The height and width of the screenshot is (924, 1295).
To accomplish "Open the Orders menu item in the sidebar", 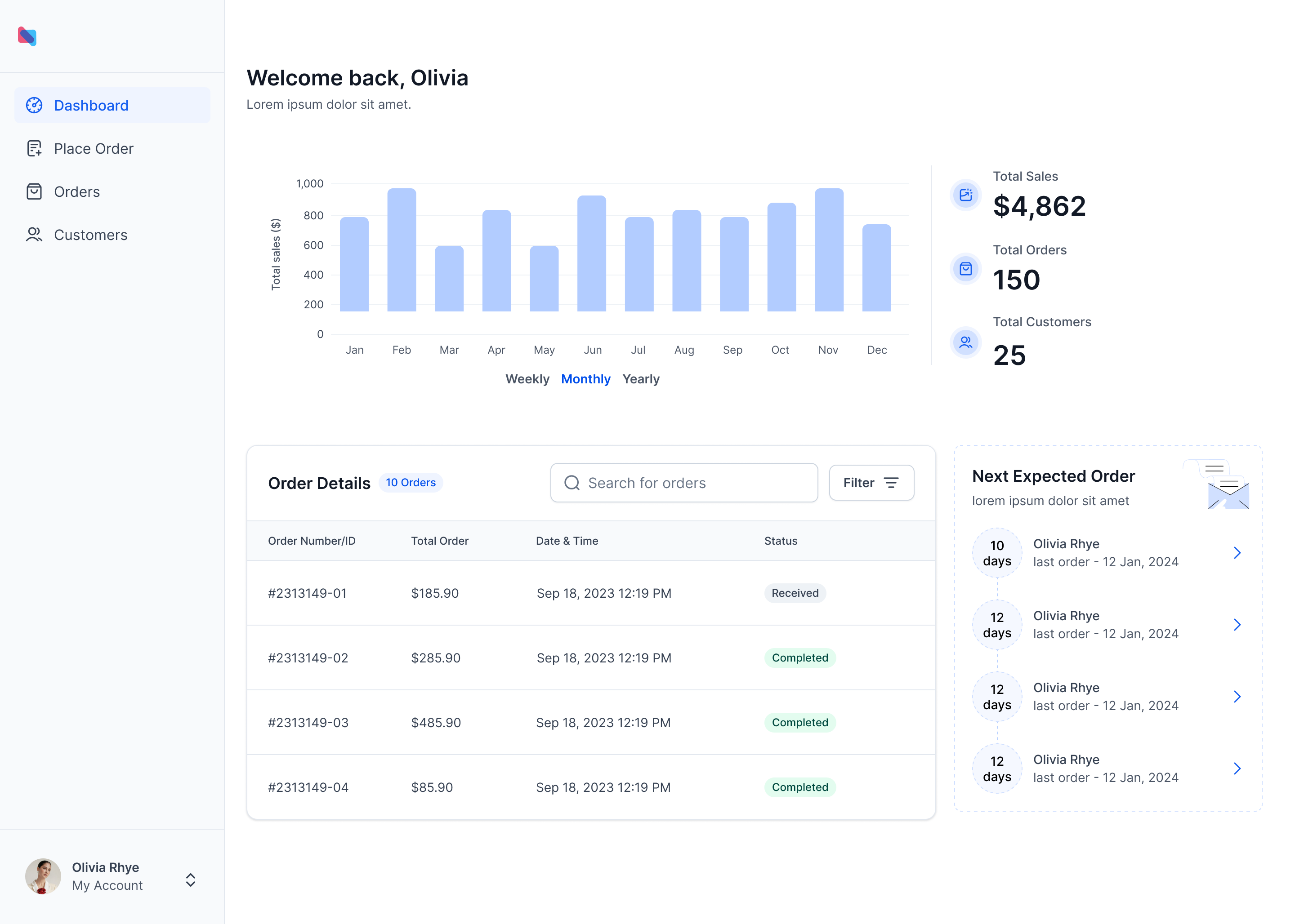I will point(76,192).
